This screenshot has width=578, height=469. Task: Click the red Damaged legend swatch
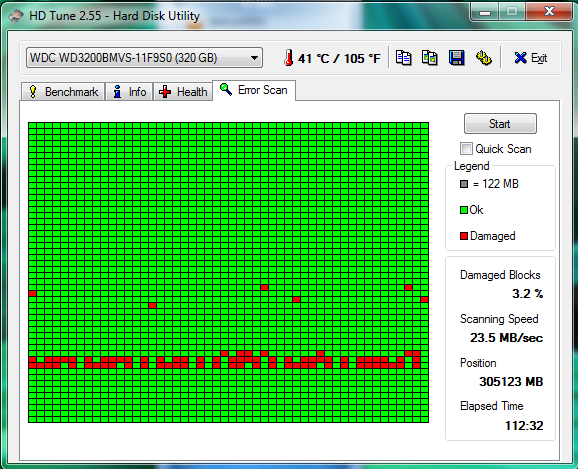[x=464, y=236]
